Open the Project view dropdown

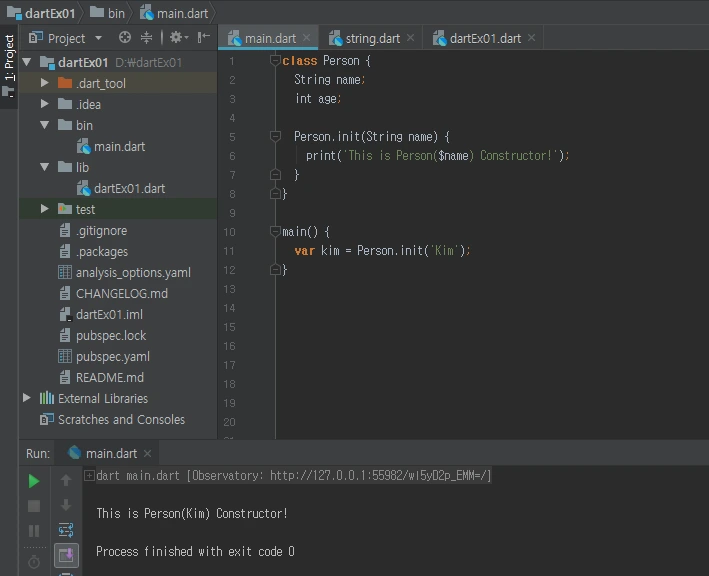98,38
